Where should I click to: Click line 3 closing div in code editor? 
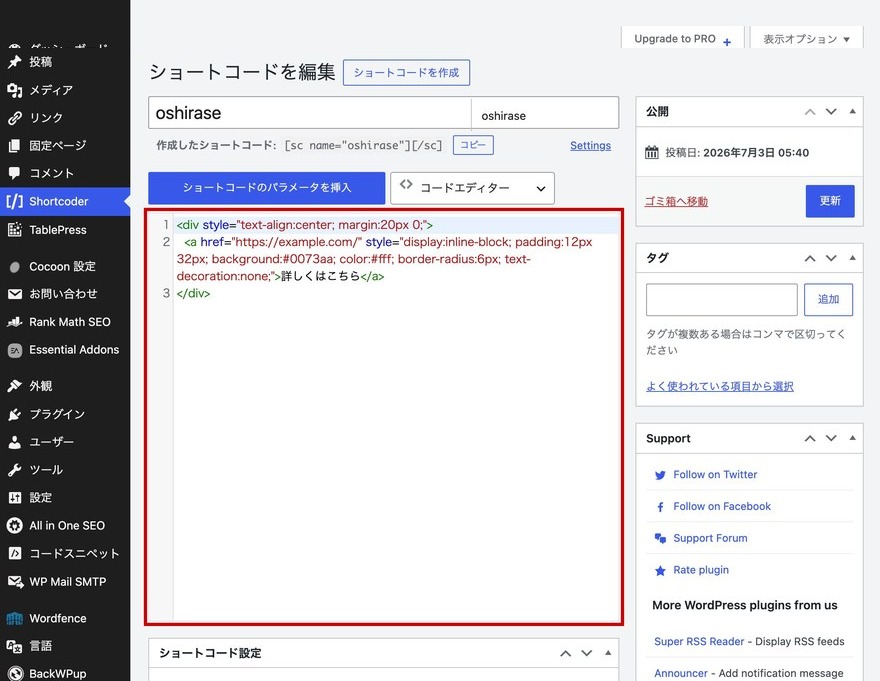point(193,293)
